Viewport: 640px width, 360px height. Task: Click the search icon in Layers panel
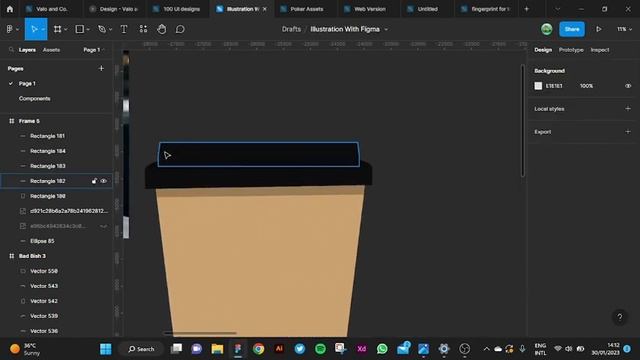click(11, 50)
